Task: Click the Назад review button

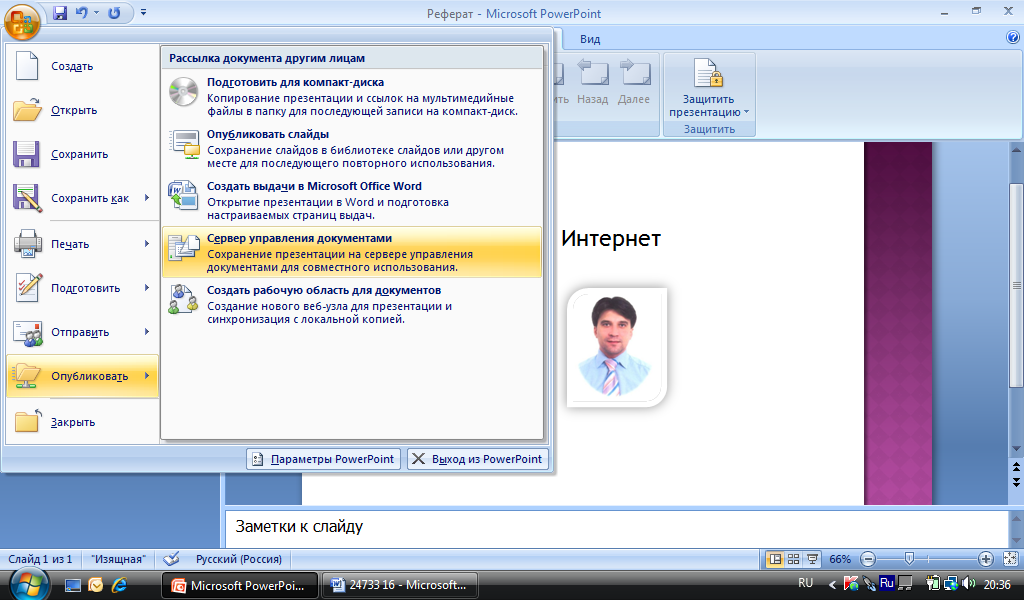Action: [593, 82]
